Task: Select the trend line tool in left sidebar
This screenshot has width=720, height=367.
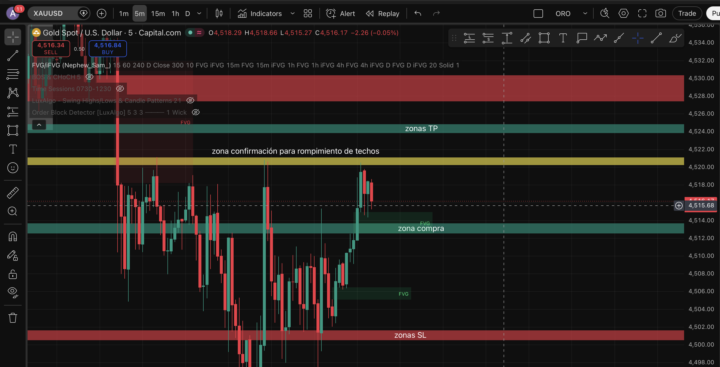Action: tap(13, 56)
